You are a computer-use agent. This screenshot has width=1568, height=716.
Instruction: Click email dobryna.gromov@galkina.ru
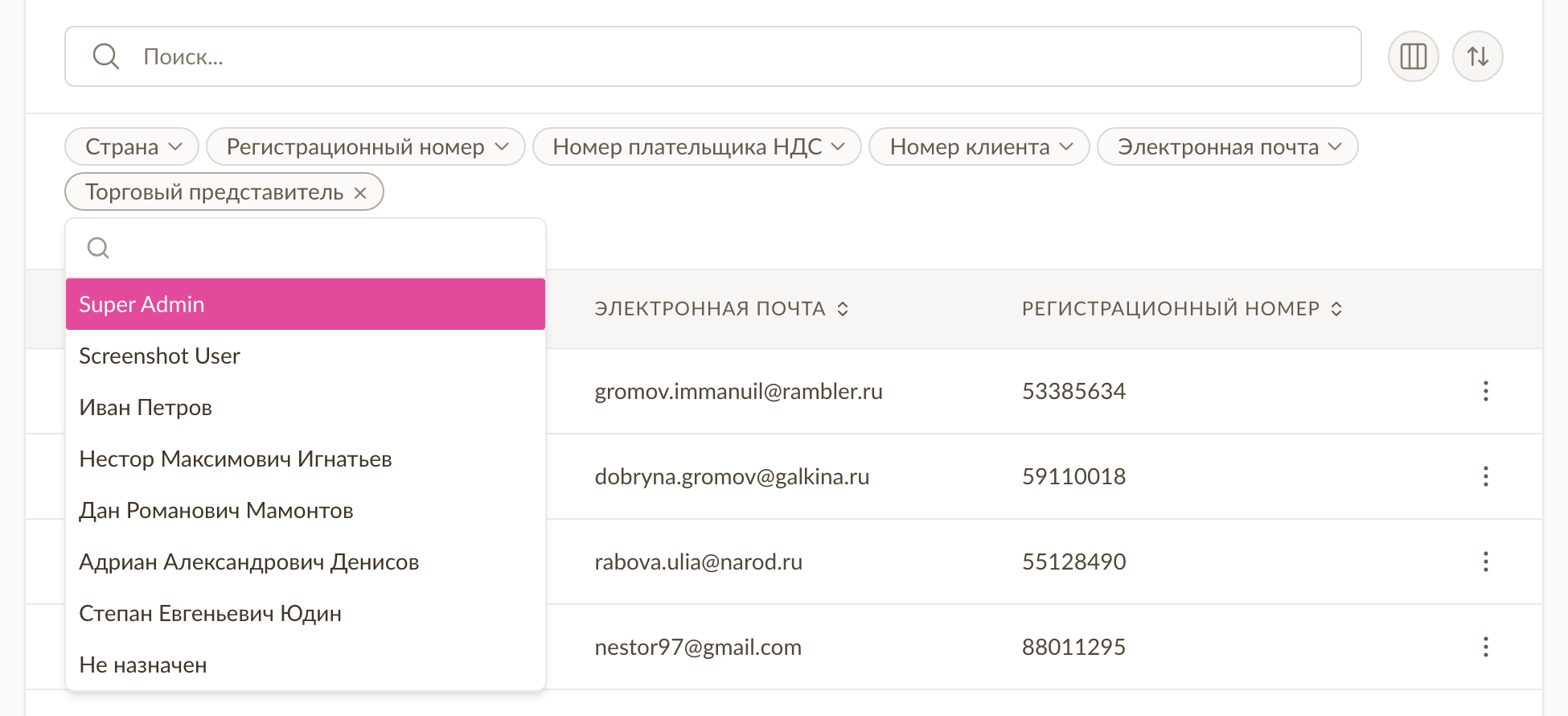732,477
